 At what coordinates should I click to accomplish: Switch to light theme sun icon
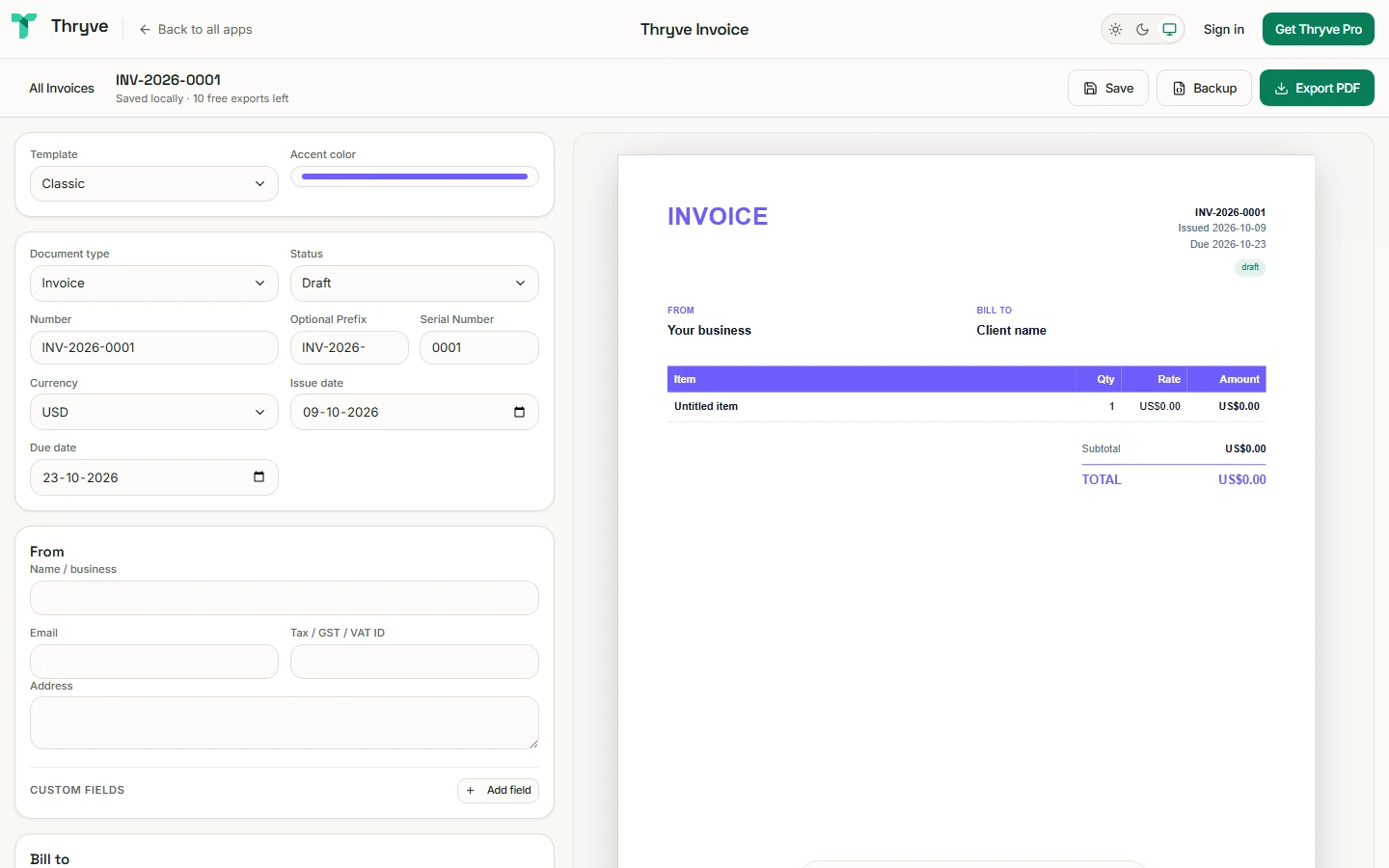pyautogui.click(x=1116, y=30)
